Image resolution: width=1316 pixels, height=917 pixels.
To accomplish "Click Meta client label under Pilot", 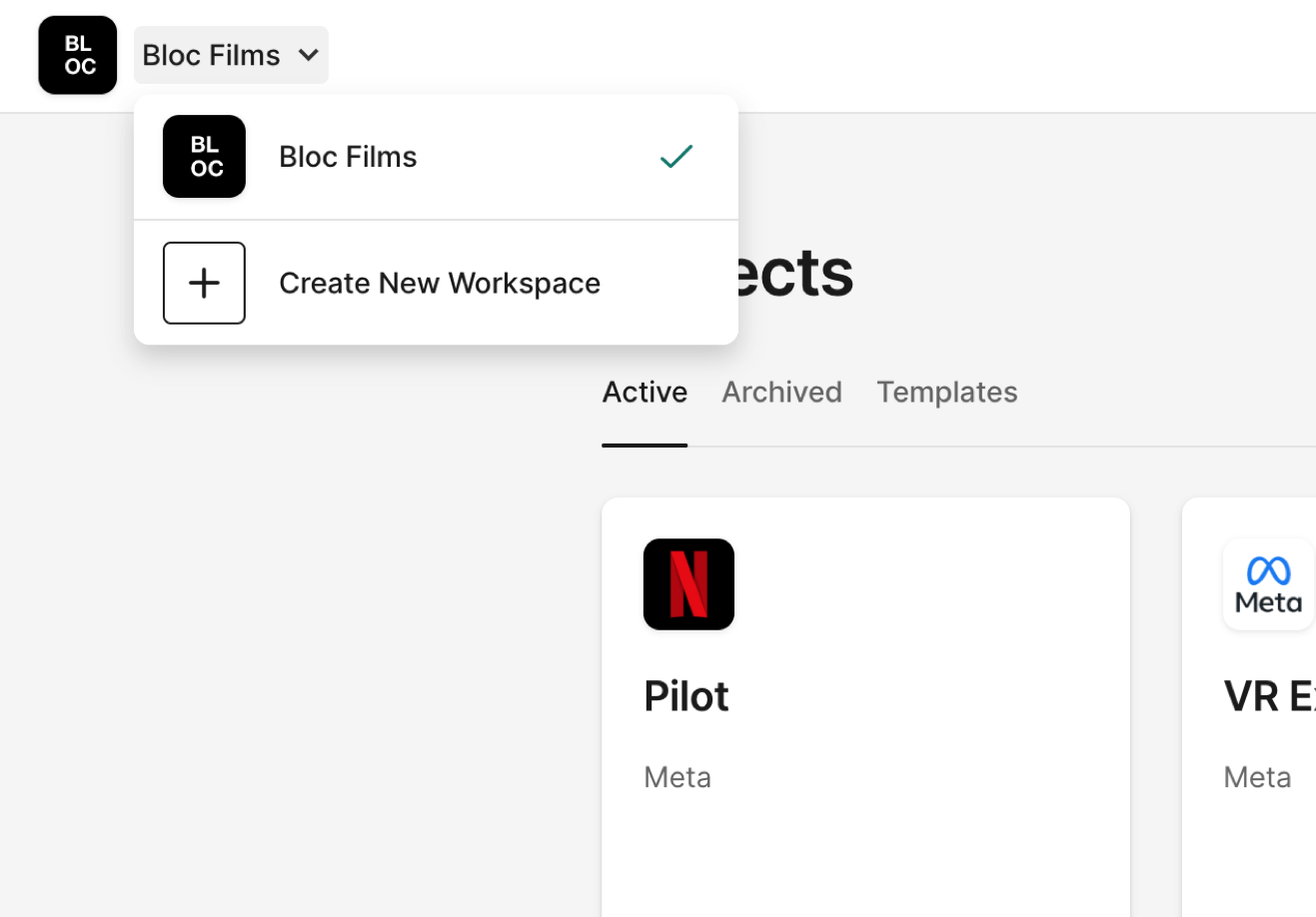I will [x=677, y=777].
